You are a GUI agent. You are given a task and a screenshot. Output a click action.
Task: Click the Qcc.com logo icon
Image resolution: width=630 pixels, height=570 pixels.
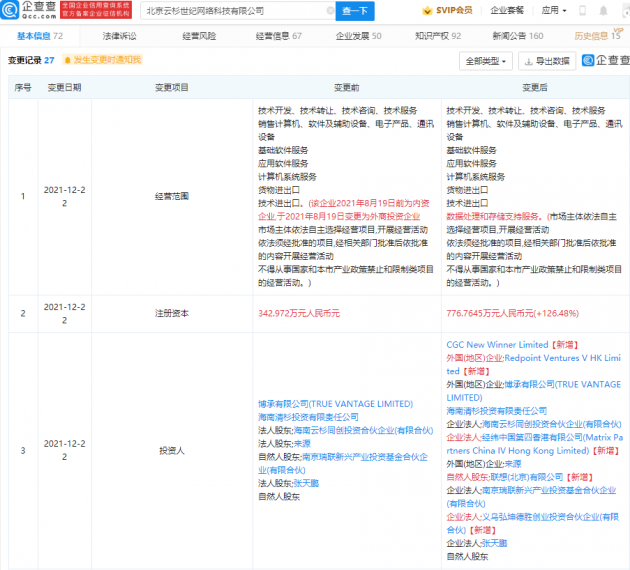click(x=10, y=10)
